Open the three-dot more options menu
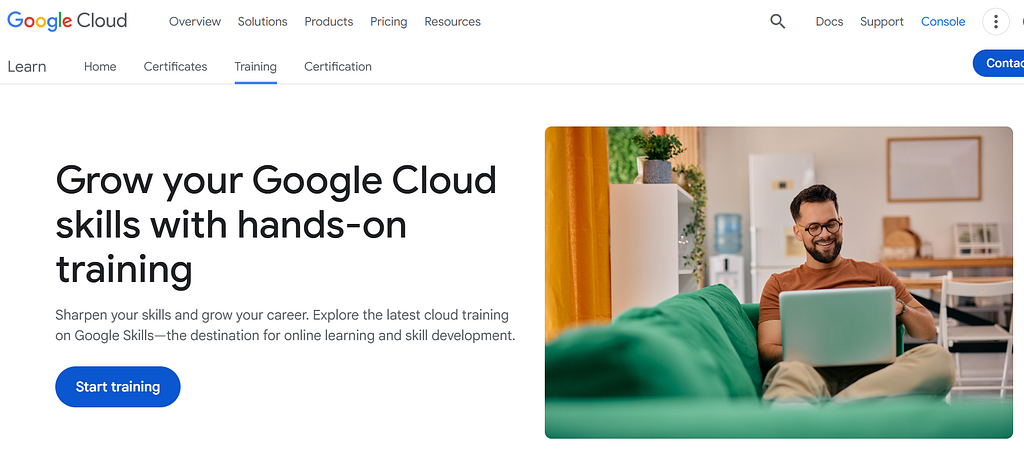The height and width of the screenshot is (466, 1024). (995, 21)
